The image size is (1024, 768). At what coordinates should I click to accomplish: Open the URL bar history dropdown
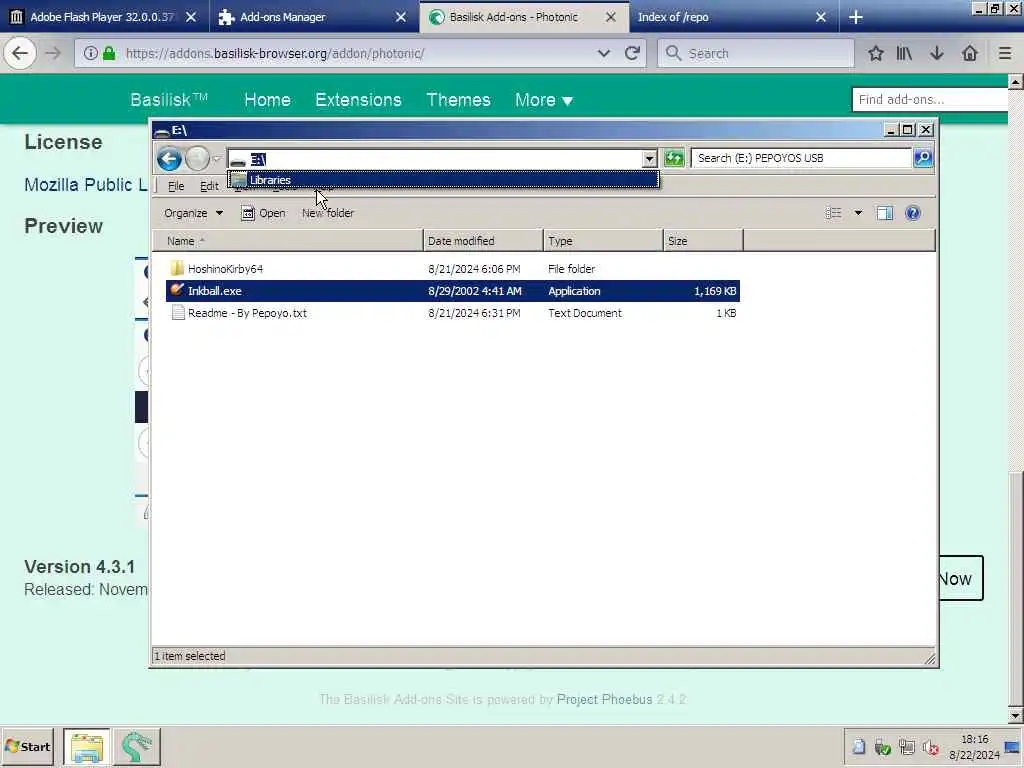(603, 53)
